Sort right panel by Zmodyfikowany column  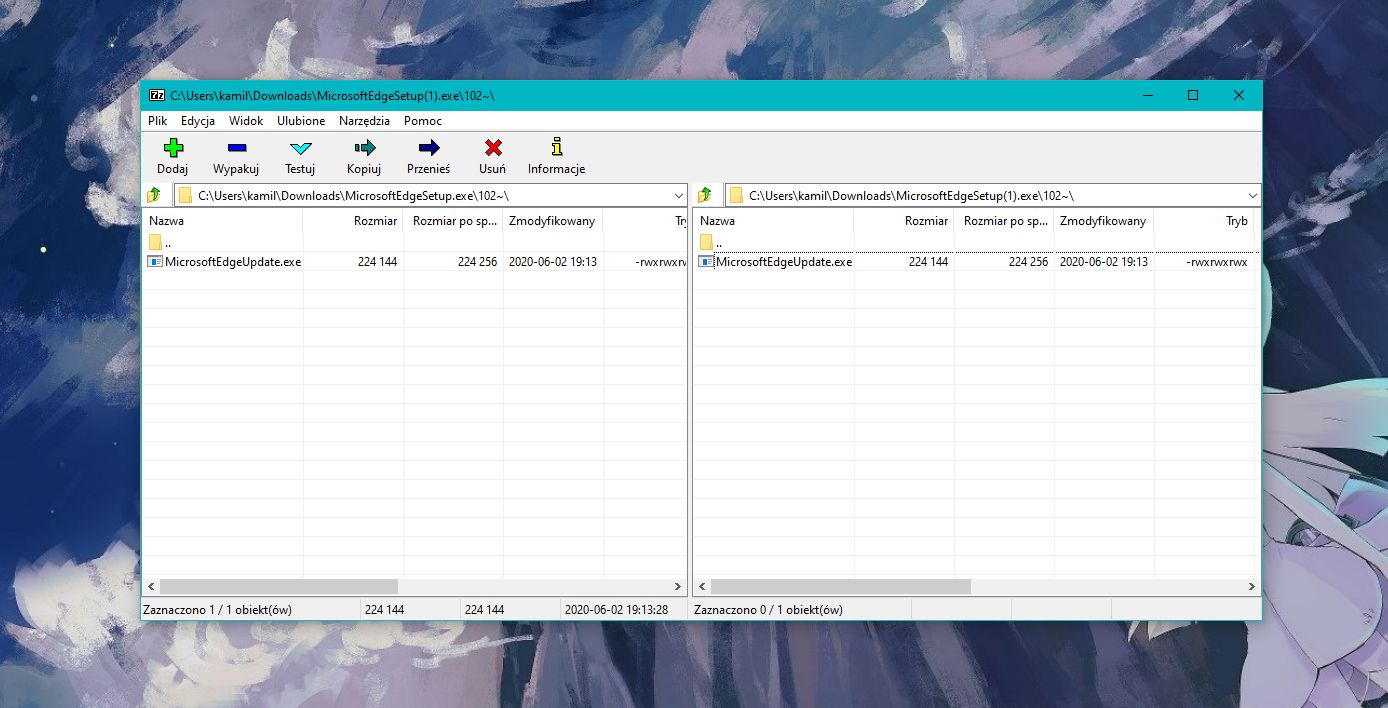coord(1102,221)
